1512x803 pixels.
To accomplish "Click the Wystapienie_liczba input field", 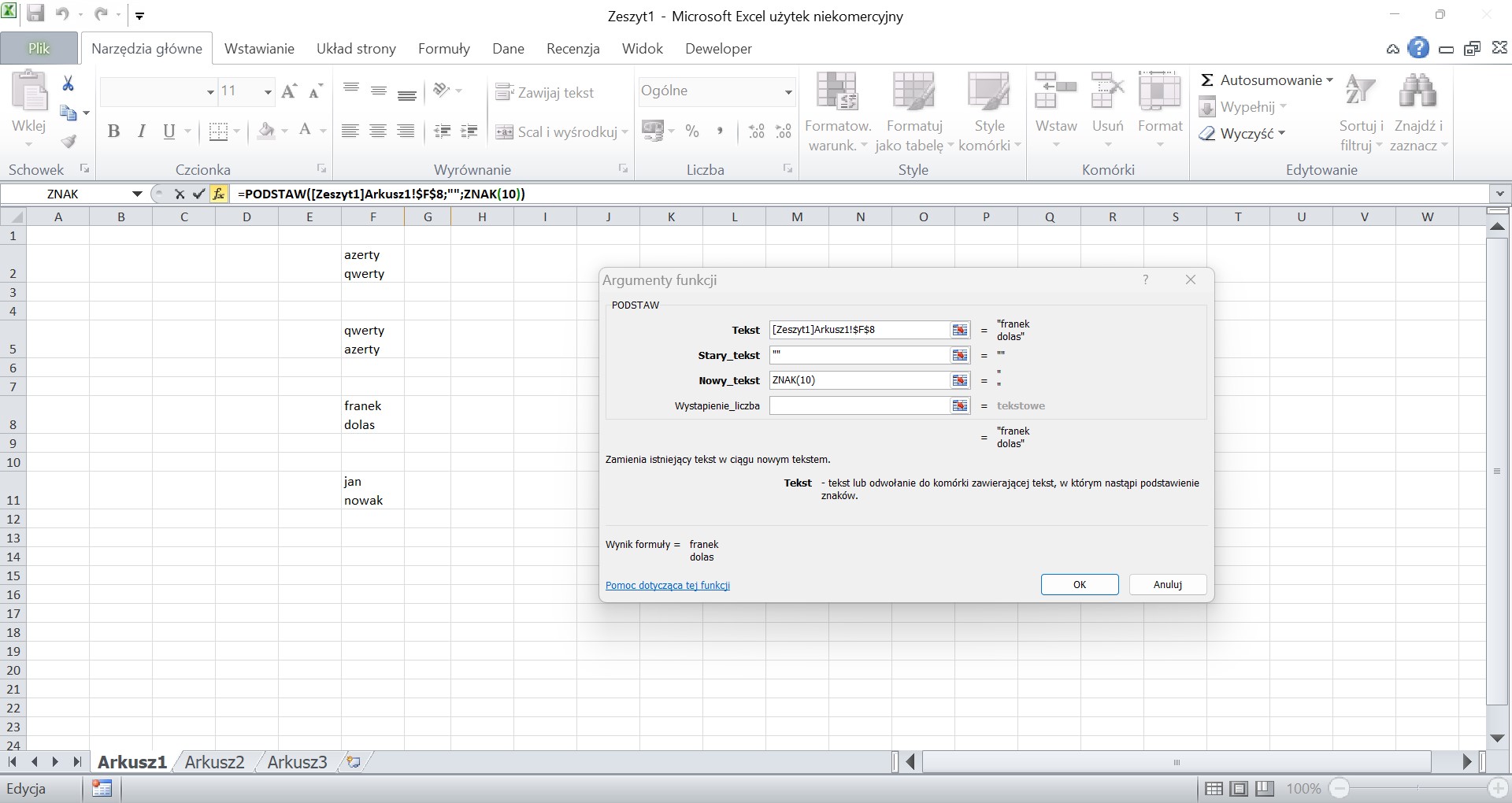I will pyautogui.click(x=859, y=405).
